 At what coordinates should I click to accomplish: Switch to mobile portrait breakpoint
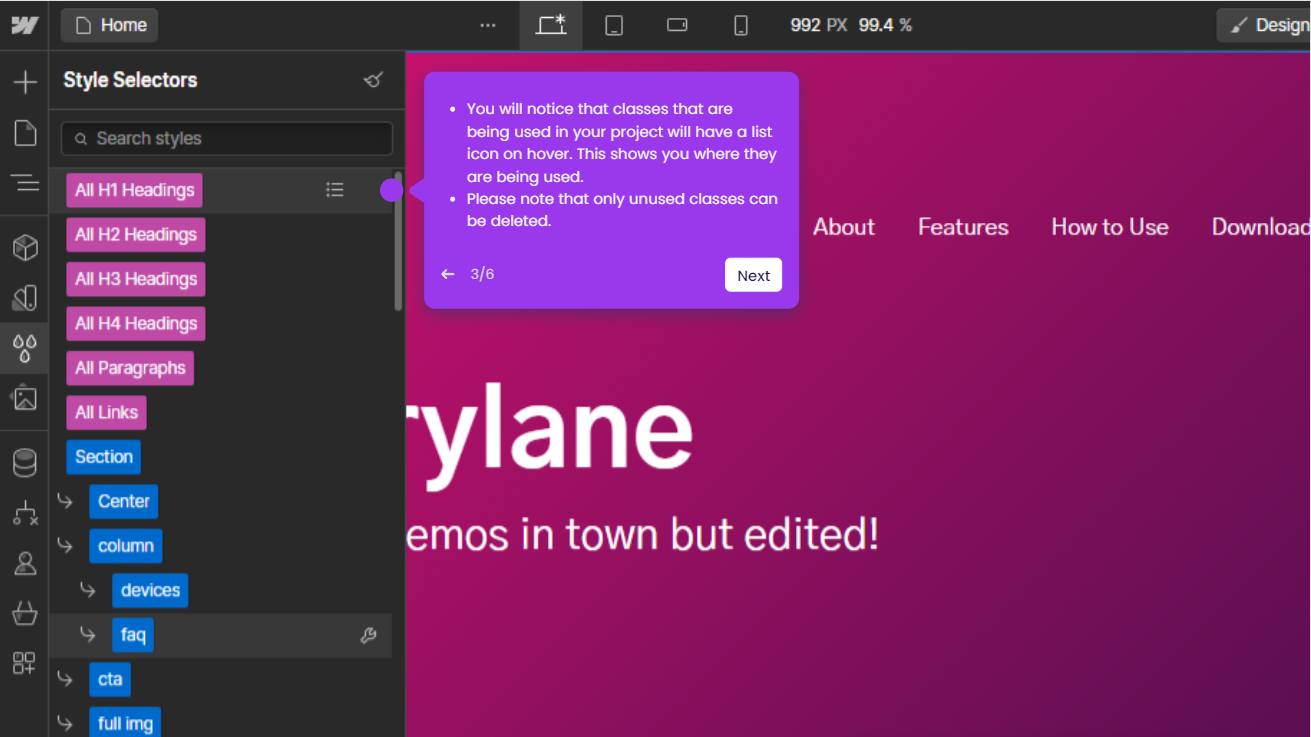click(x=740, y=25)
